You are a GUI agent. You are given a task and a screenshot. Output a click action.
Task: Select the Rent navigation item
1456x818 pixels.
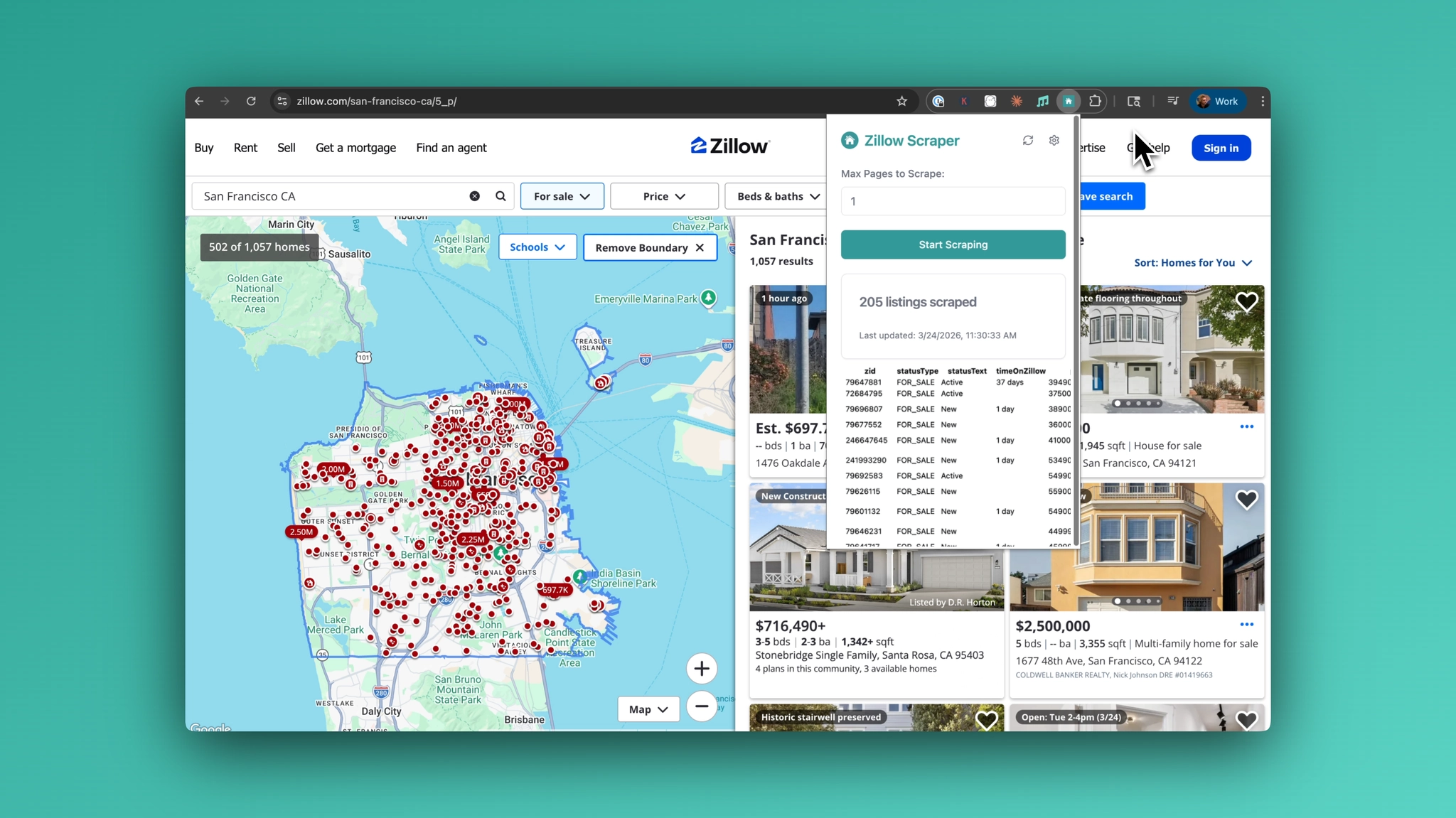click(245, 148)
